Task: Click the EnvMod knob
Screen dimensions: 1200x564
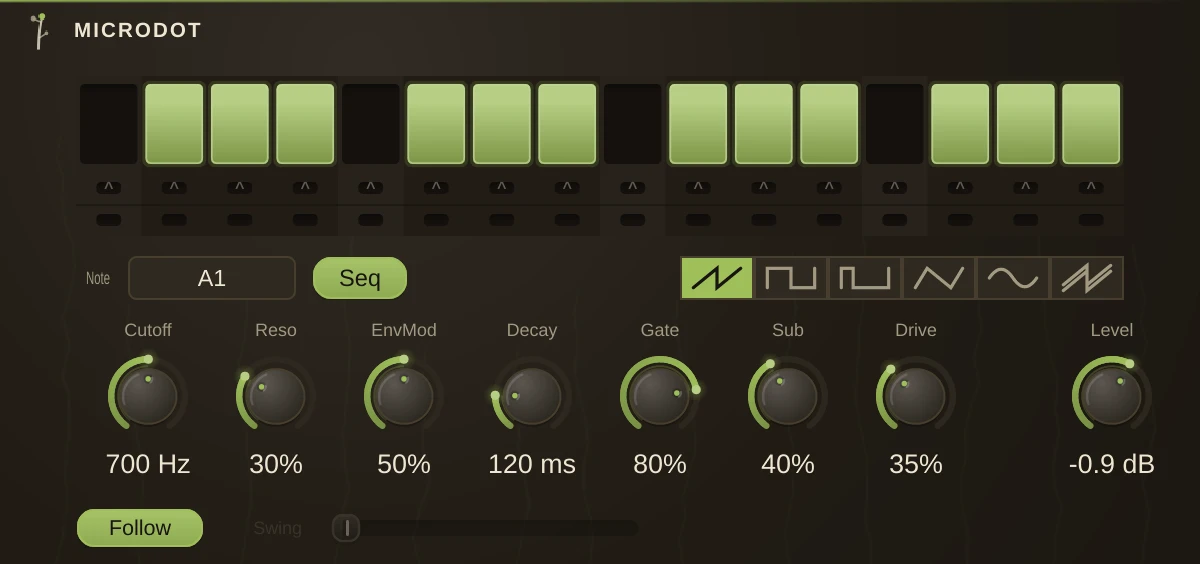Action: point(404,396)
